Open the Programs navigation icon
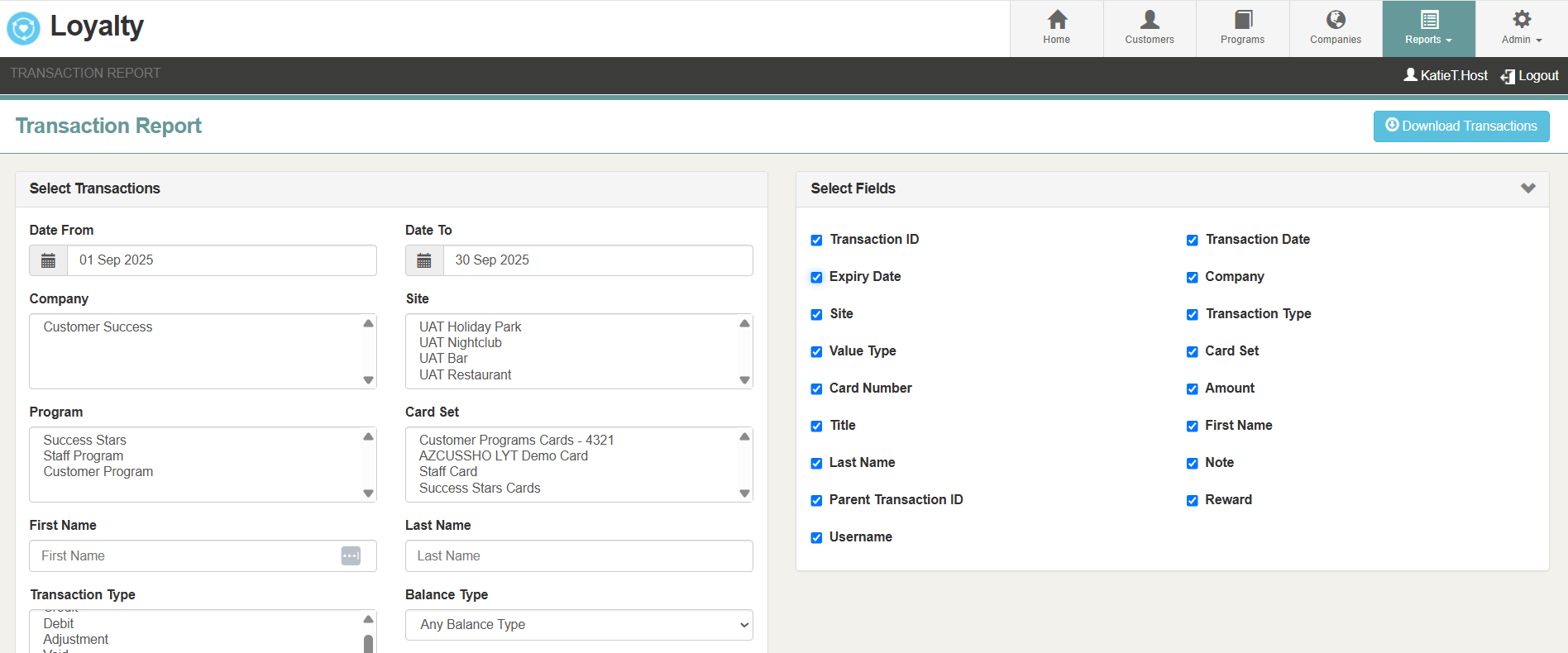Image resolution: width=1568 pixels, height=653 pixels. coord(1242,20)
